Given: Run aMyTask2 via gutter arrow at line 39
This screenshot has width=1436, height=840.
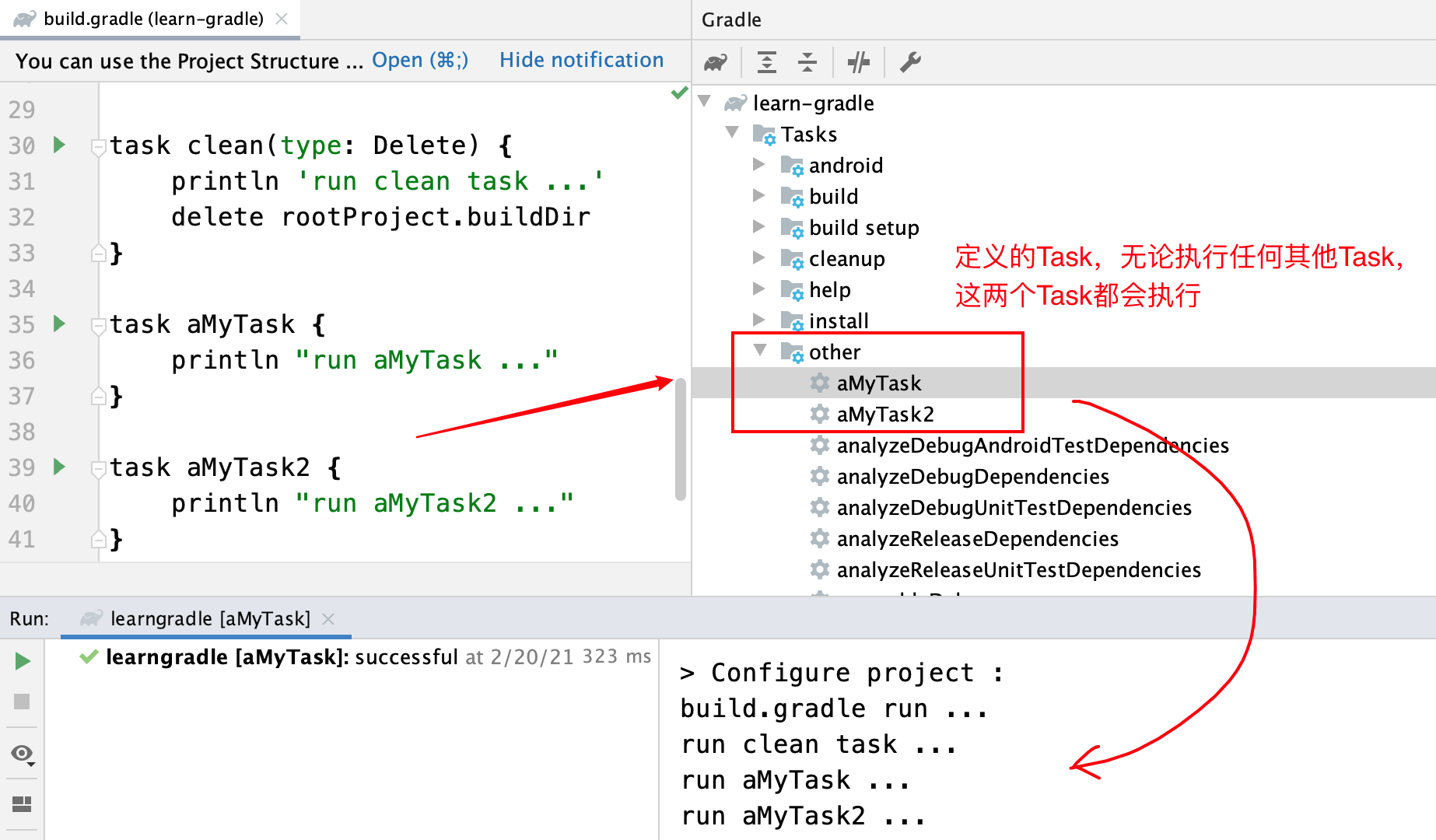Looking at the screenshot, I should (x=59, y=467).
